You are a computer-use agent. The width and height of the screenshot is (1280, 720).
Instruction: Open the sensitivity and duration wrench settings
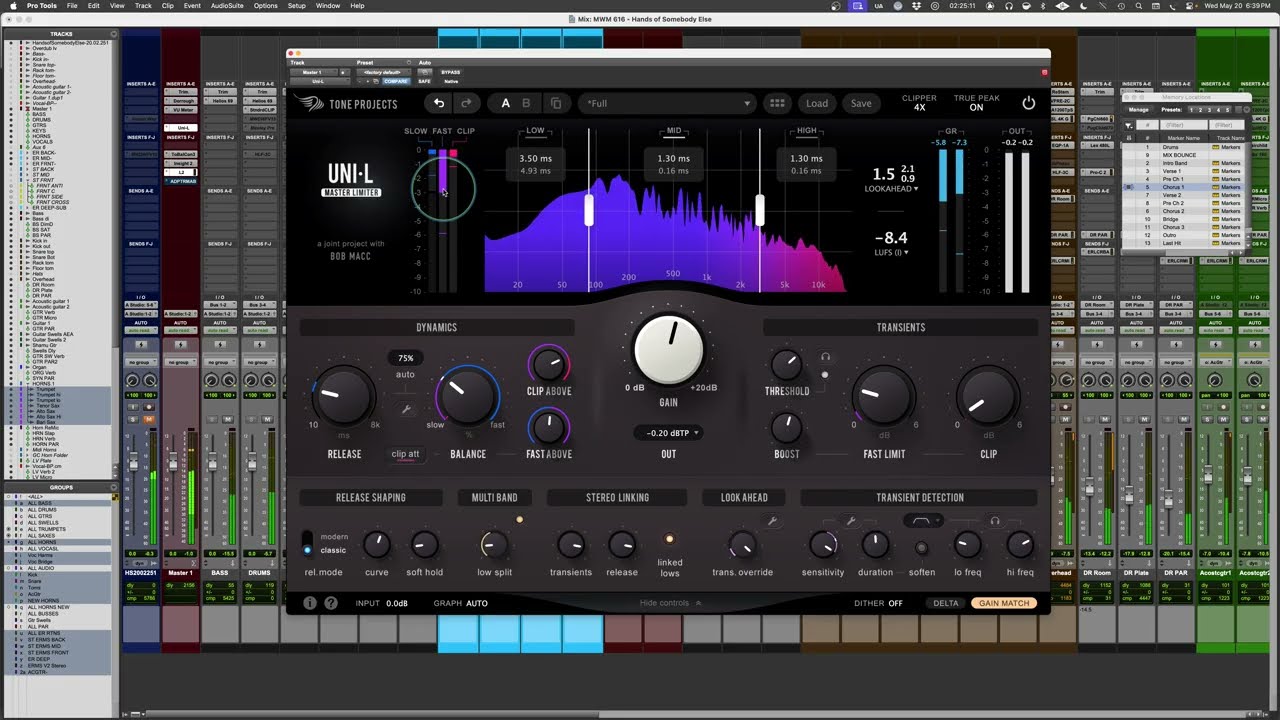click(851, 521)
